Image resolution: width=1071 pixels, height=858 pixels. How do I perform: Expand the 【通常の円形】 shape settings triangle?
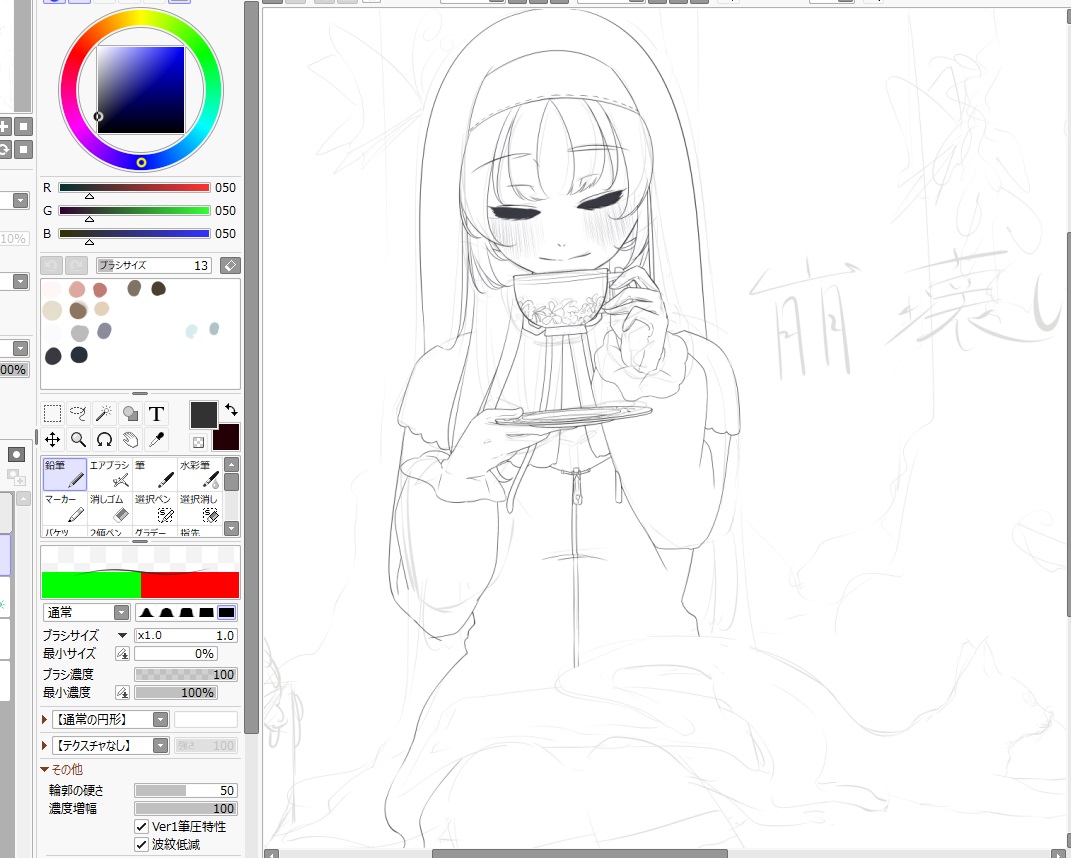pyautogui.click(x=45, y=719)
